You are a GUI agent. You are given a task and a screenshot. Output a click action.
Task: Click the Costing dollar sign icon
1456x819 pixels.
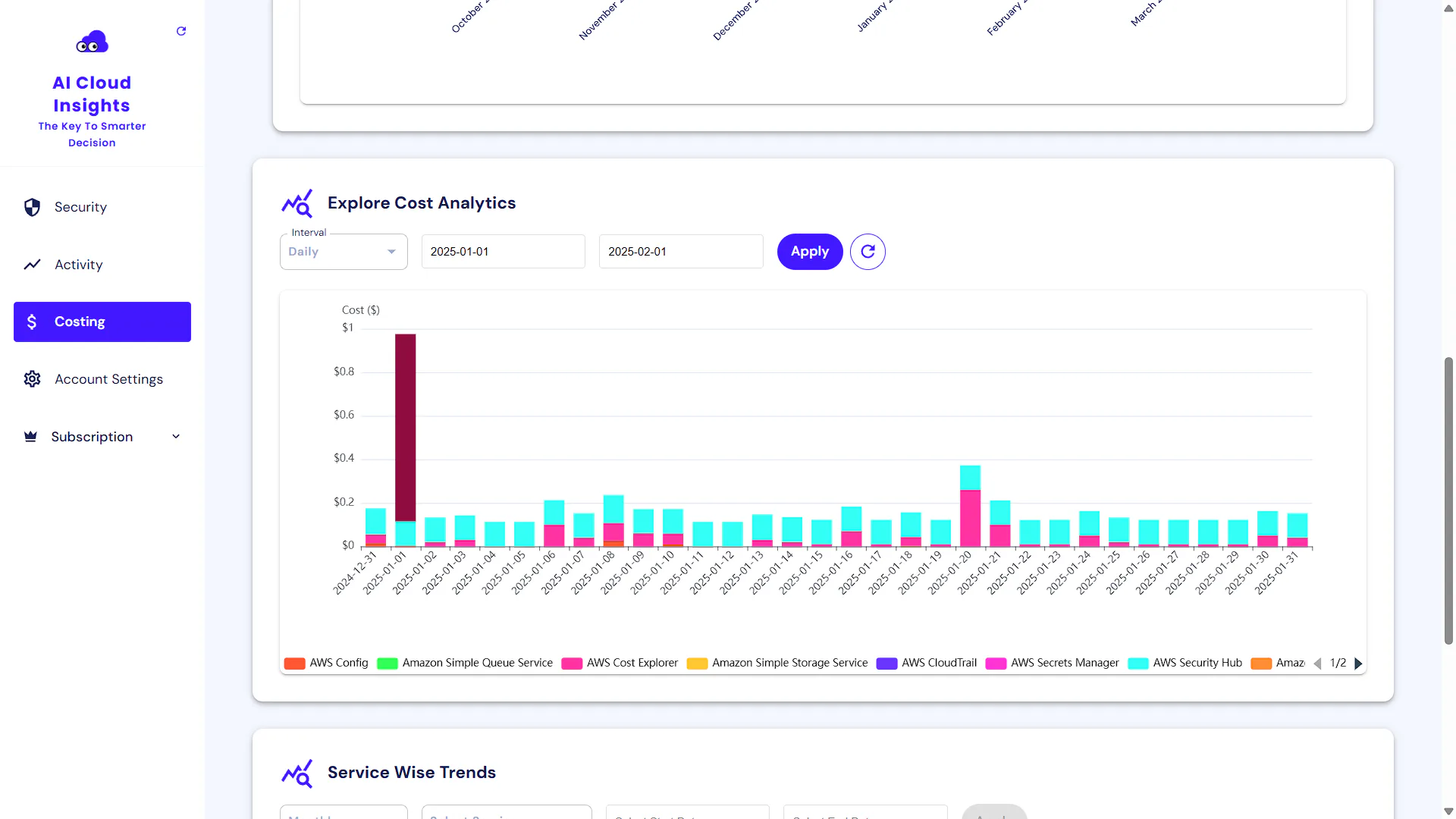pos(32,322)
